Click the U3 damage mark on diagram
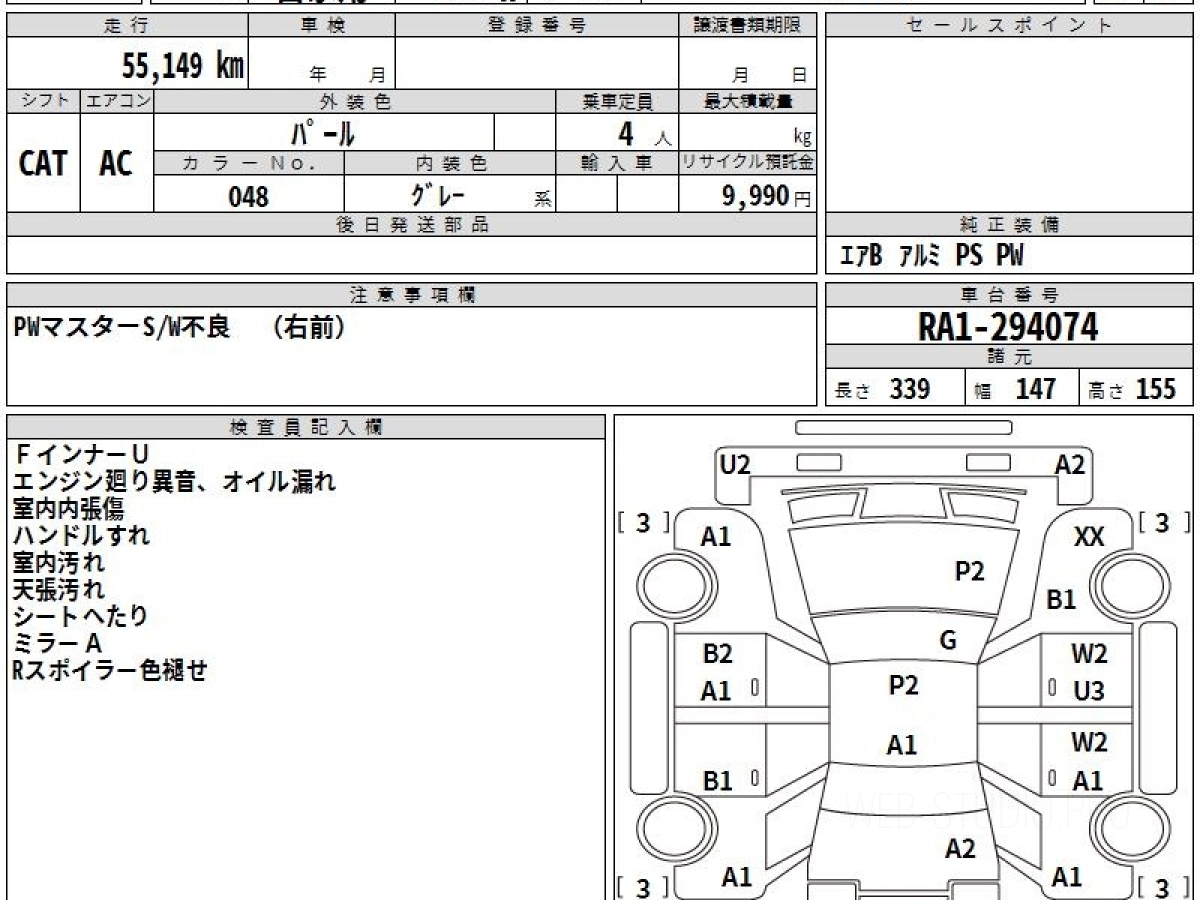Image resolution: width=1200 pixels, height=900 pixels. click(1089, 691)
